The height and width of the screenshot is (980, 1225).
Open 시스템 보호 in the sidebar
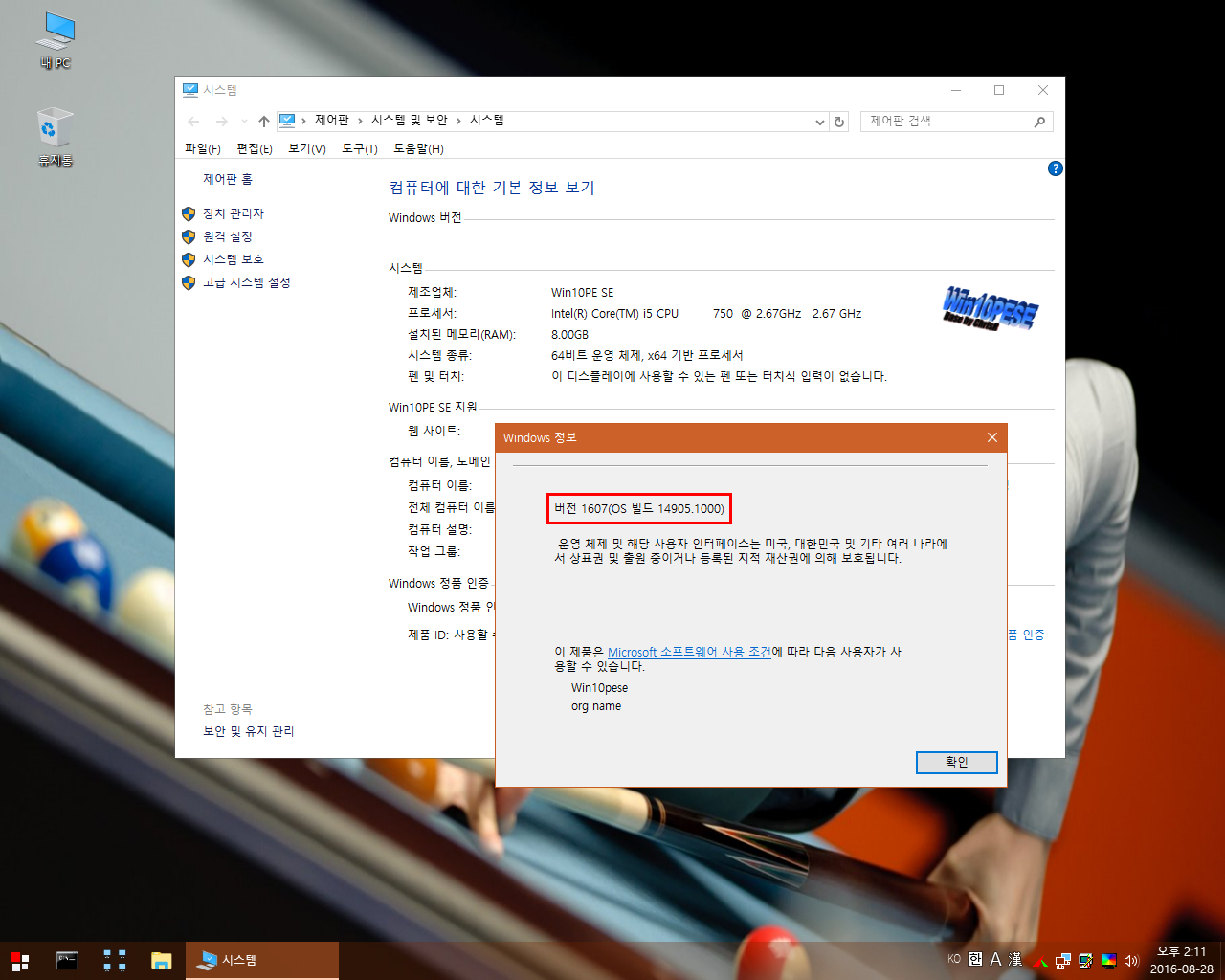(x=234, y=259)
